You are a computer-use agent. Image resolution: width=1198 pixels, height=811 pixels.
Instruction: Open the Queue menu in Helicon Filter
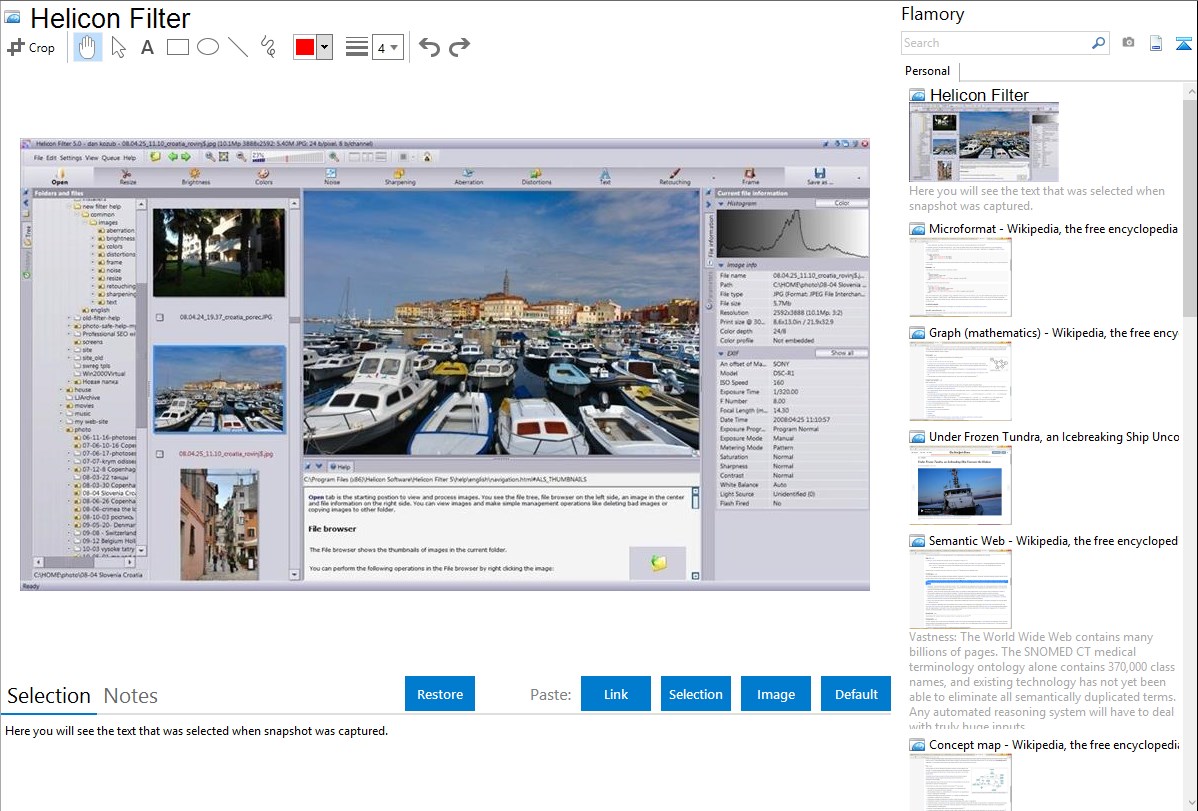coord(111,158)
